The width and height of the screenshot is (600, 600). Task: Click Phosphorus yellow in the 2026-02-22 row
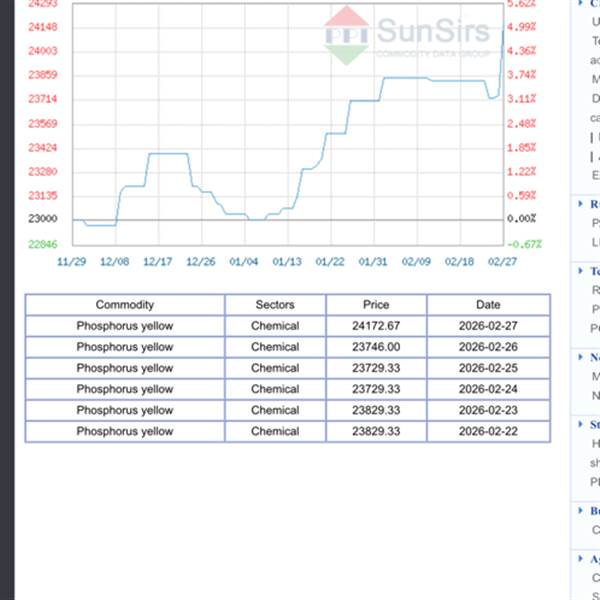(125, 431)
